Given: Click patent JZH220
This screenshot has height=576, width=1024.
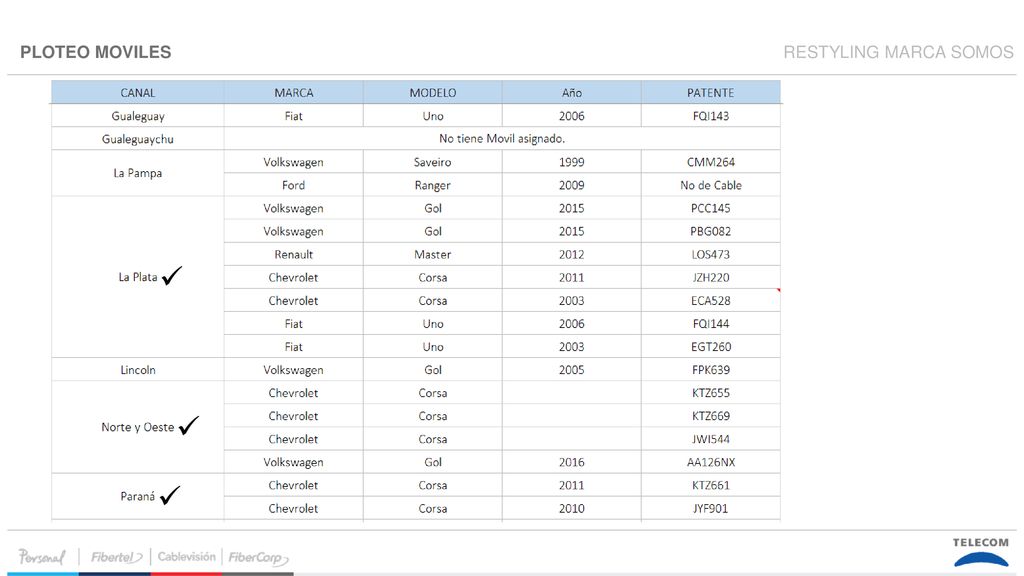Looking at the screenshot, I should [x=711, y=278].
